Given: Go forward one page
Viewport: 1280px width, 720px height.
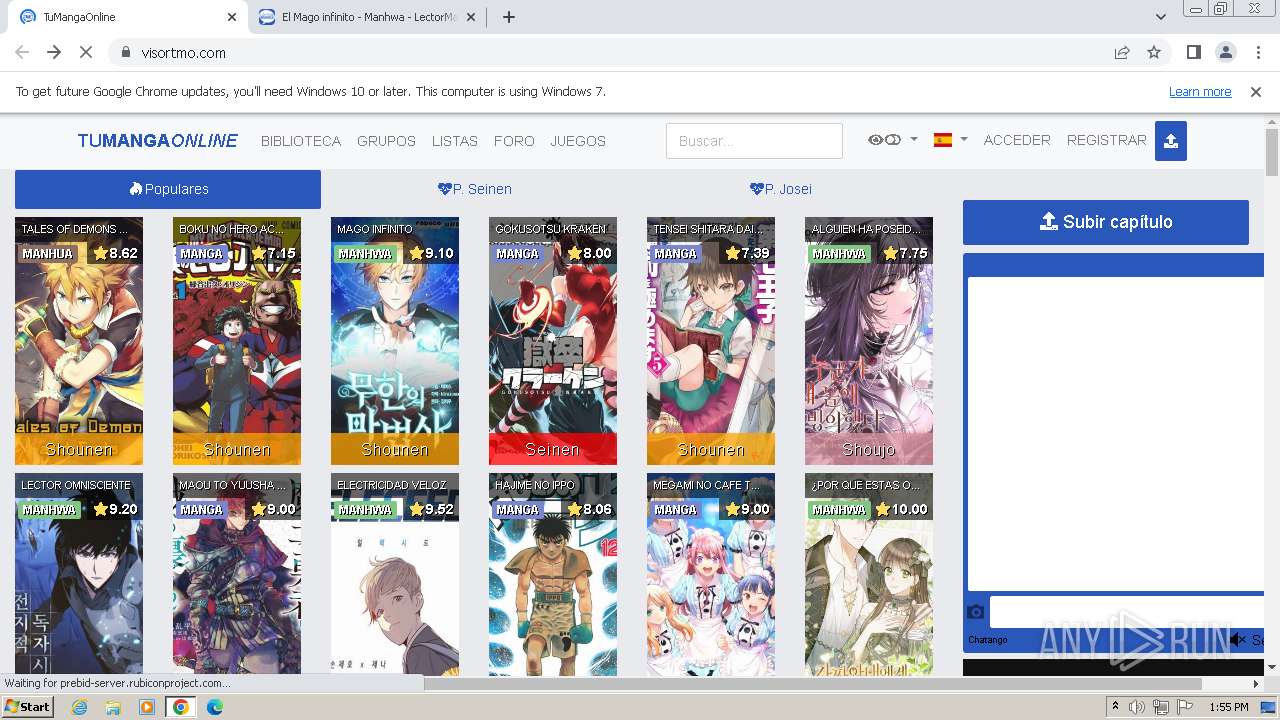Looking at the screenshot, I should (54, 52).
